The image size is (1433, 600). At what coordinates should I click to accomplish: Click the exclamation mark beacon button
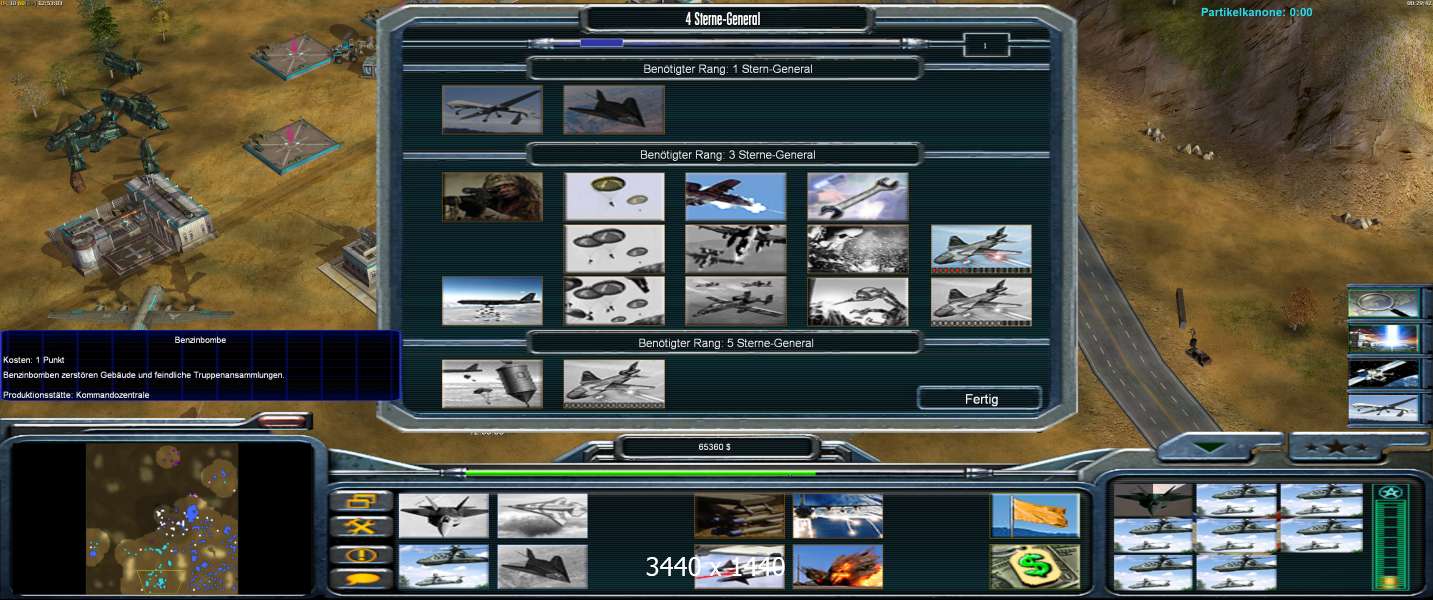[361, 553]
